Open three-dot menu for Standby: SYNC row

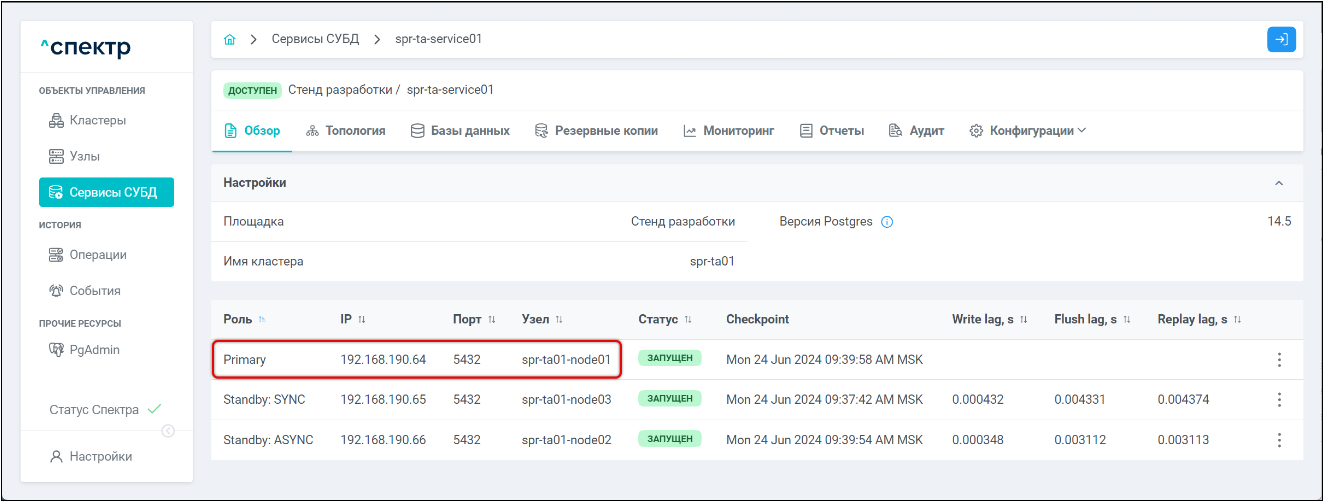click(x=1279, y=400)
